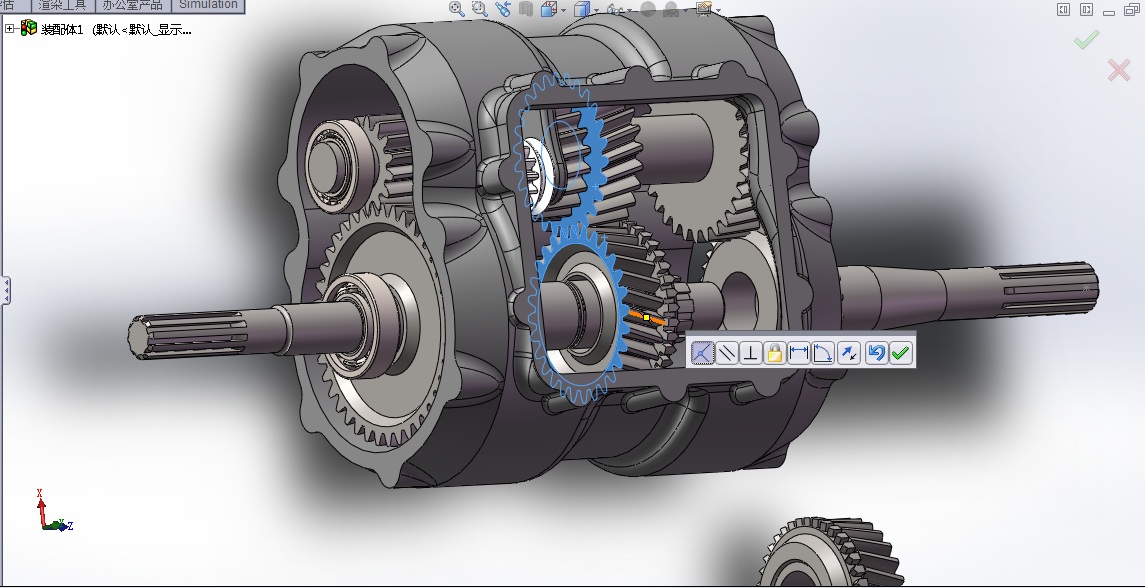Screen dimensions: 1145x588
Task: Click the Zoom to Area magnifier
Action: tap(480, 9)
